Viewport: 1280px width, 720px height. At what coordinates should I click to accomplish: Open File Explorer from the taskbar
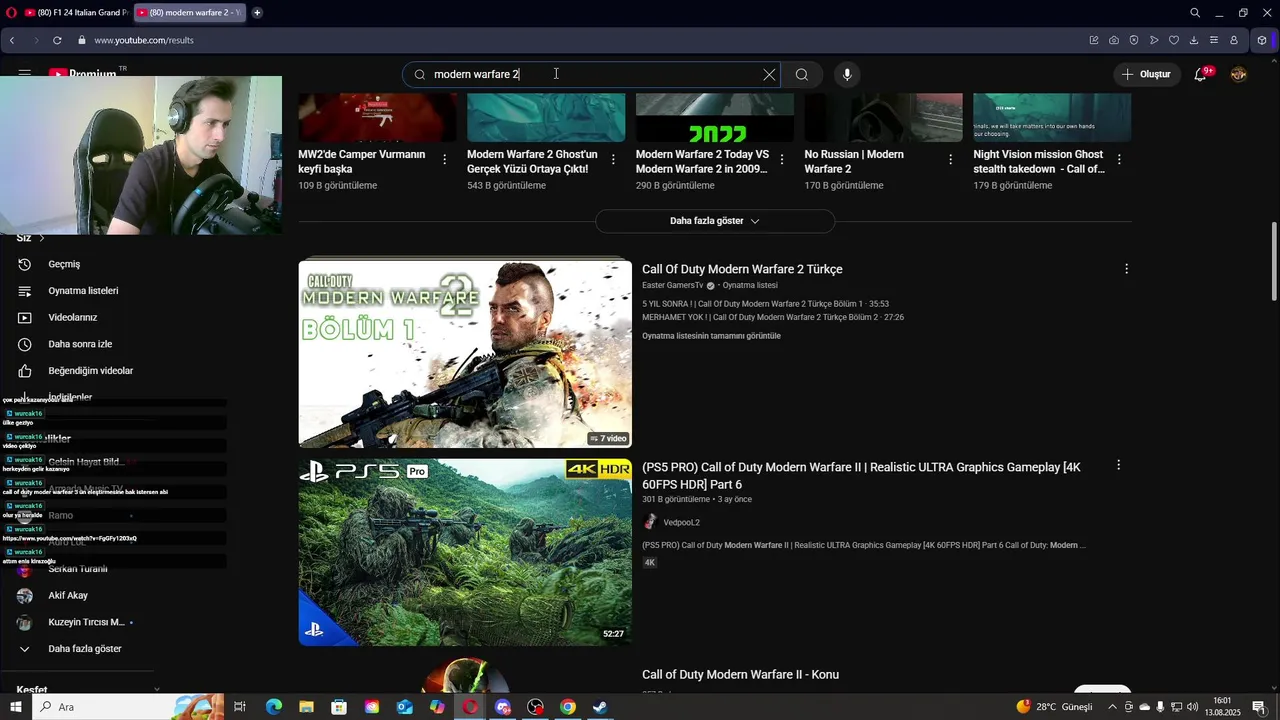(x=306, y=707)
